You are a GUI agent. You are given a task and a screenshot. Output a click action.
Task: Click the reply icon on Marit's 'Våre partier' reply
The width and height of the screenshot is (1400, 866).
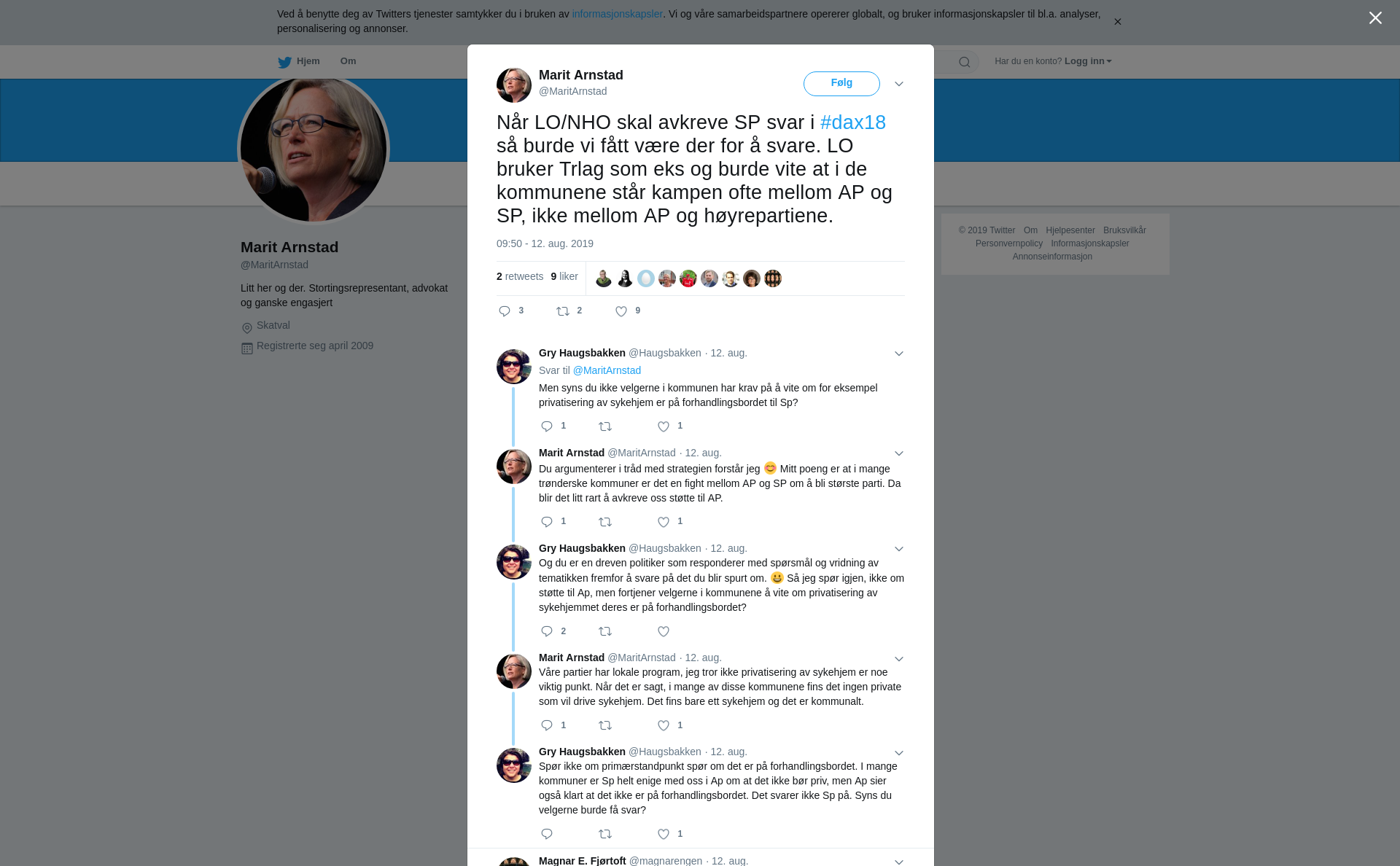[x=547, y=725]
